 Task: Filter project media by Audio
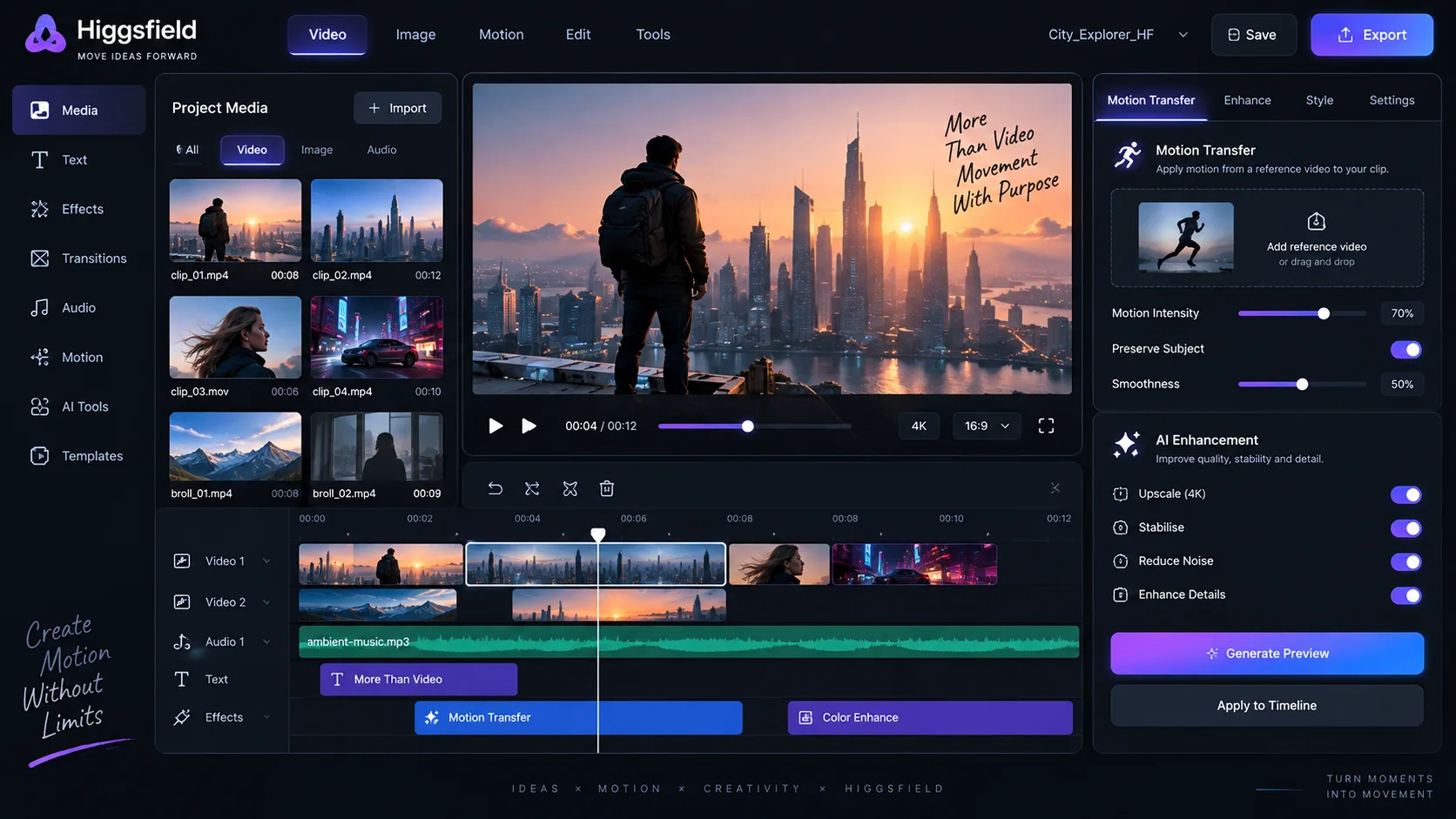click(x=381, y=150)
